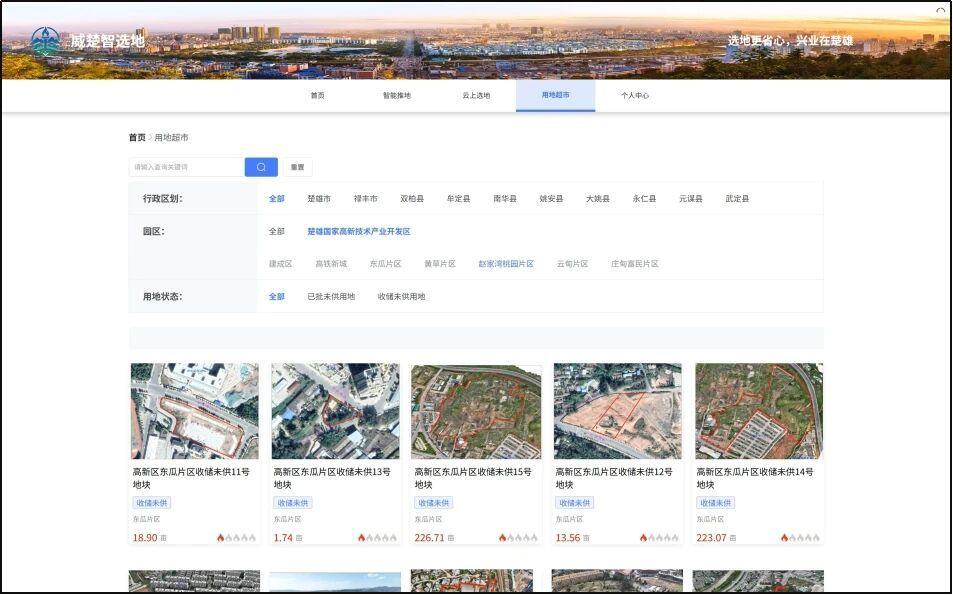Click 首页 breadcrumb link
Screen dimensions: 953x595
tap(137, 138)
